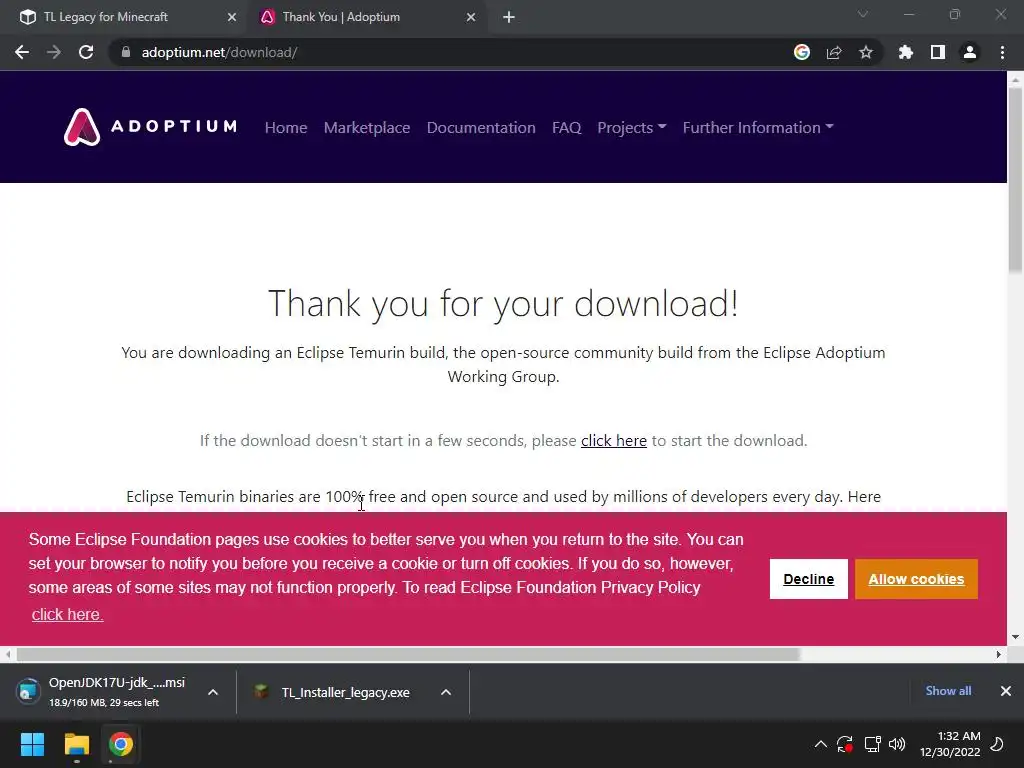The image size is (1024, 768).
Task: Click the horizontal scrollbar thumb
Action: tap(408, 654)
